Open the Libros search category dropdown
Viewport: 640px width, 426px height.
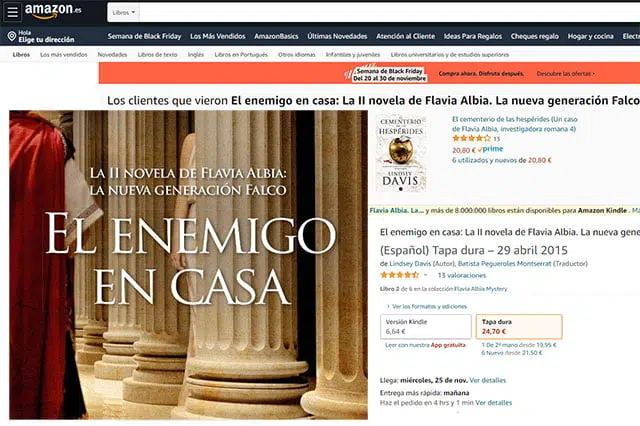point(123,13)
